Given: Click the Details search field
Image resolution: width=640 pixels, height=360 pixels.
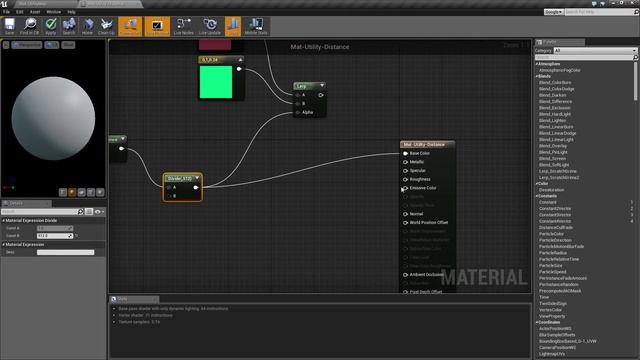Looking at the screenshot, I should (39, 211).
